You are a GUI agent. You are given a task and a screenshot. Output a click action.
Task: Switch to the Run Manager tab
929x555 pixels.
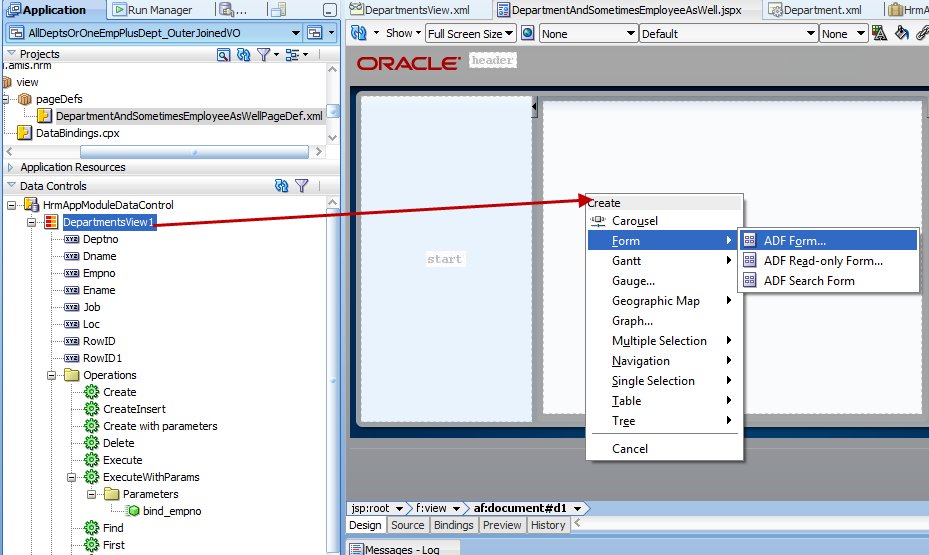point(153,9)
